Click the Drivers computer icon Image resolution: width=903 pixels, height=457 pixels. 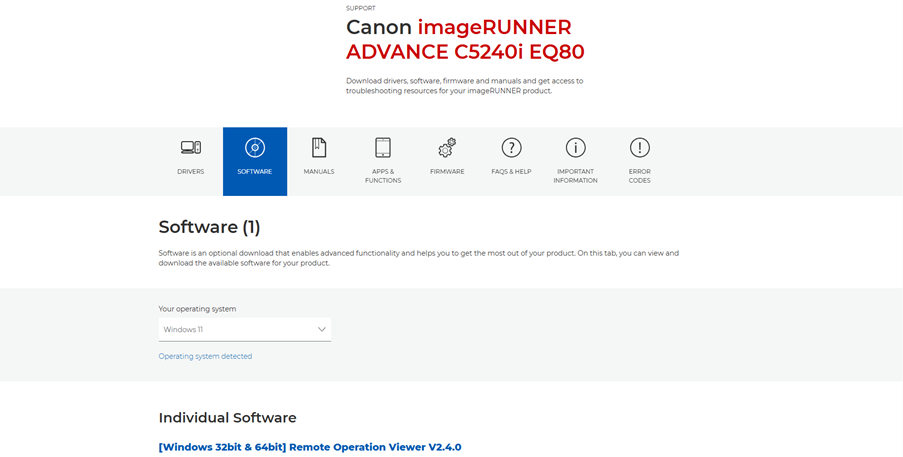pyautogui.click(x=191, y=147)
